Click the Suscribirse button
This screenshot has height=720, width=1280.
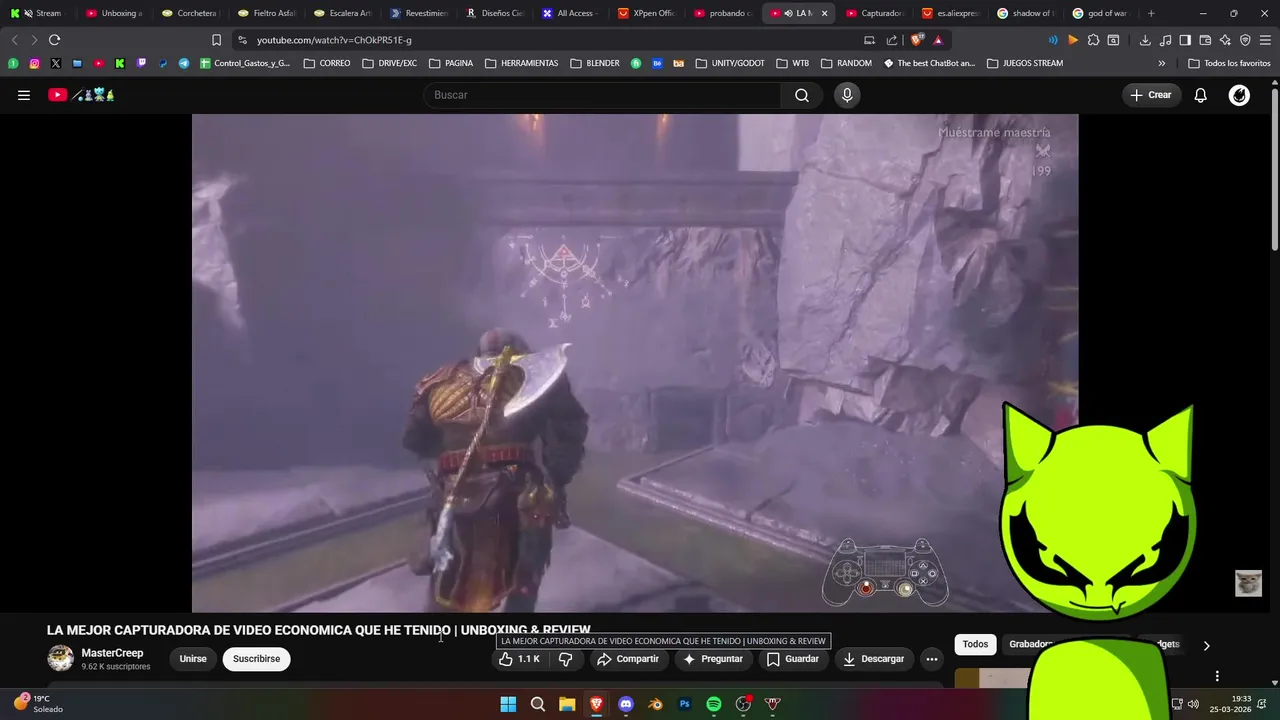point(256,659)
